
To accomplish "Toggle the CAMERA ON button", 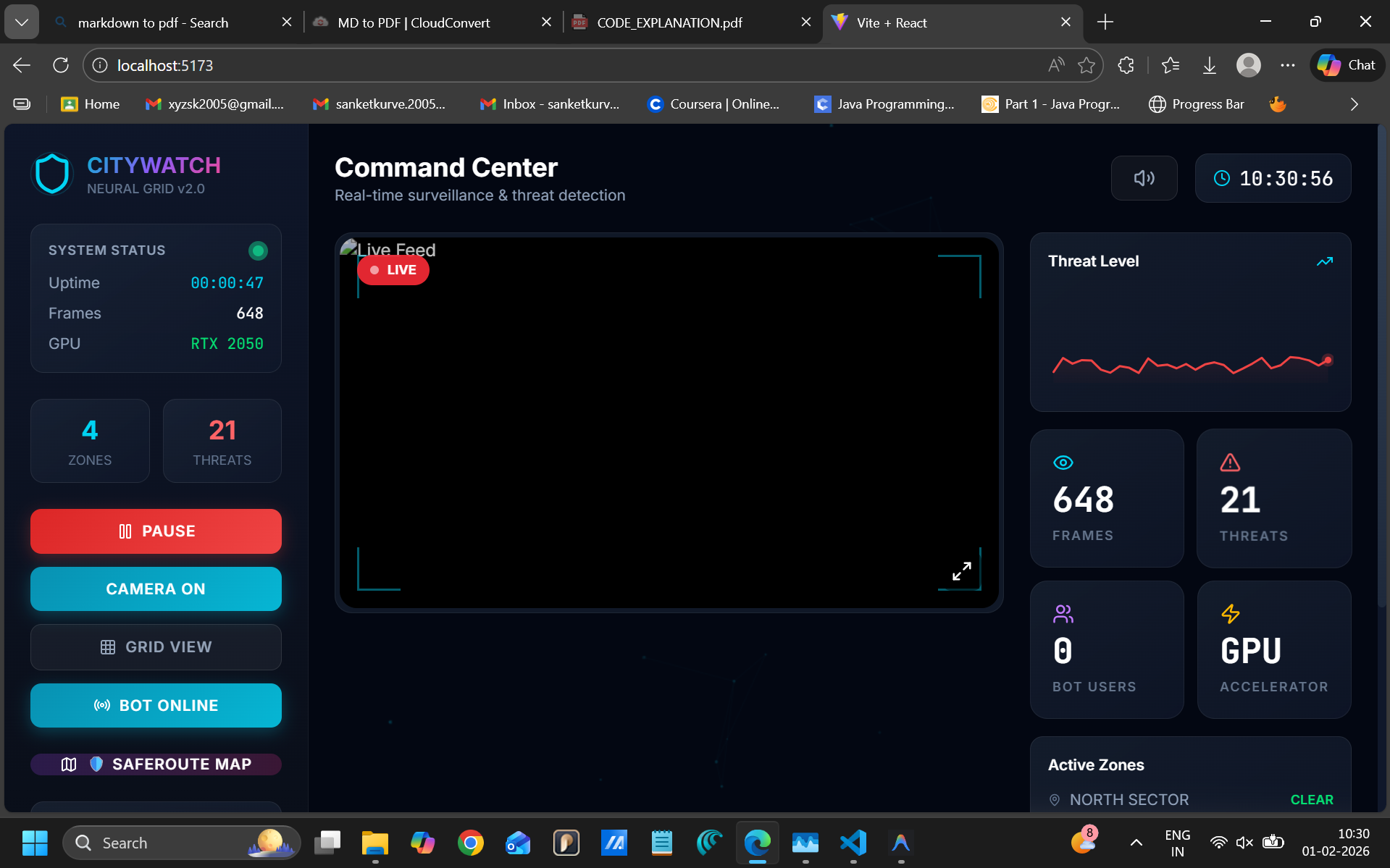I will click(156, 589).
